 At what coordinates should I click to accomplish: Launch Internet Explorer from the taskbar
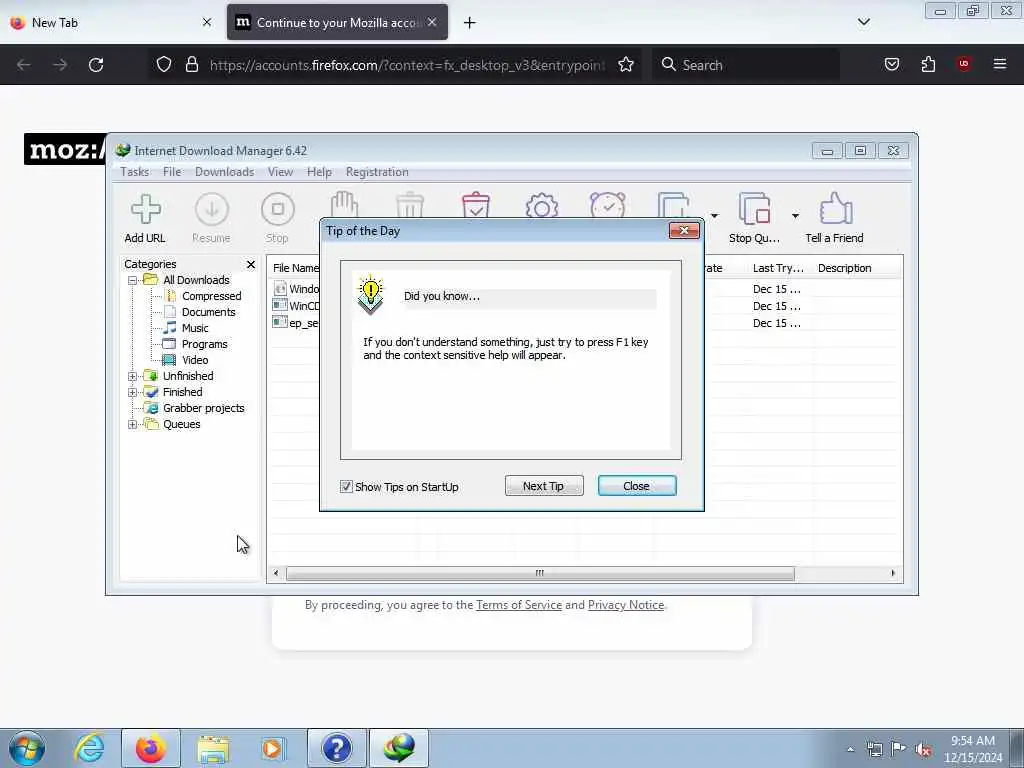point(89,748)
